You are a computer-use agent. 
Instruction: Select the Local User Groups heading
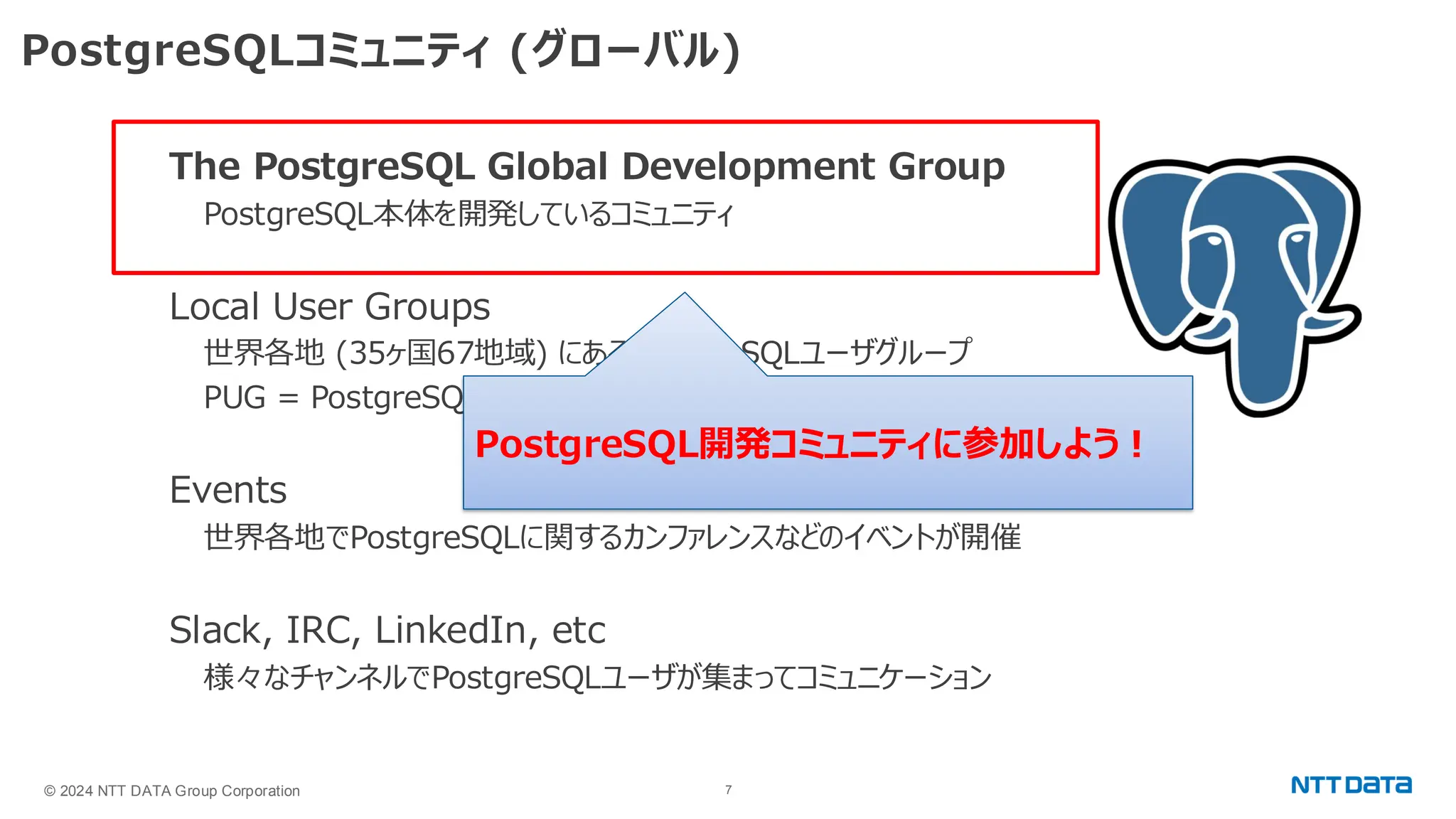(x=329, y=307)
